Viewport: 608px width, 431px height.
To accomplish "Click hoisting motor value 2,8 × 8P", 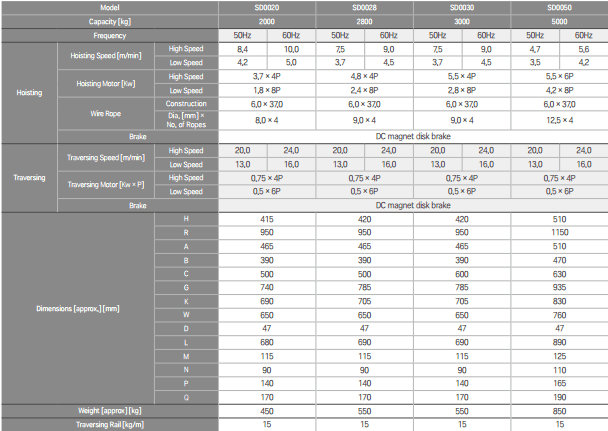I will (462, 91).
